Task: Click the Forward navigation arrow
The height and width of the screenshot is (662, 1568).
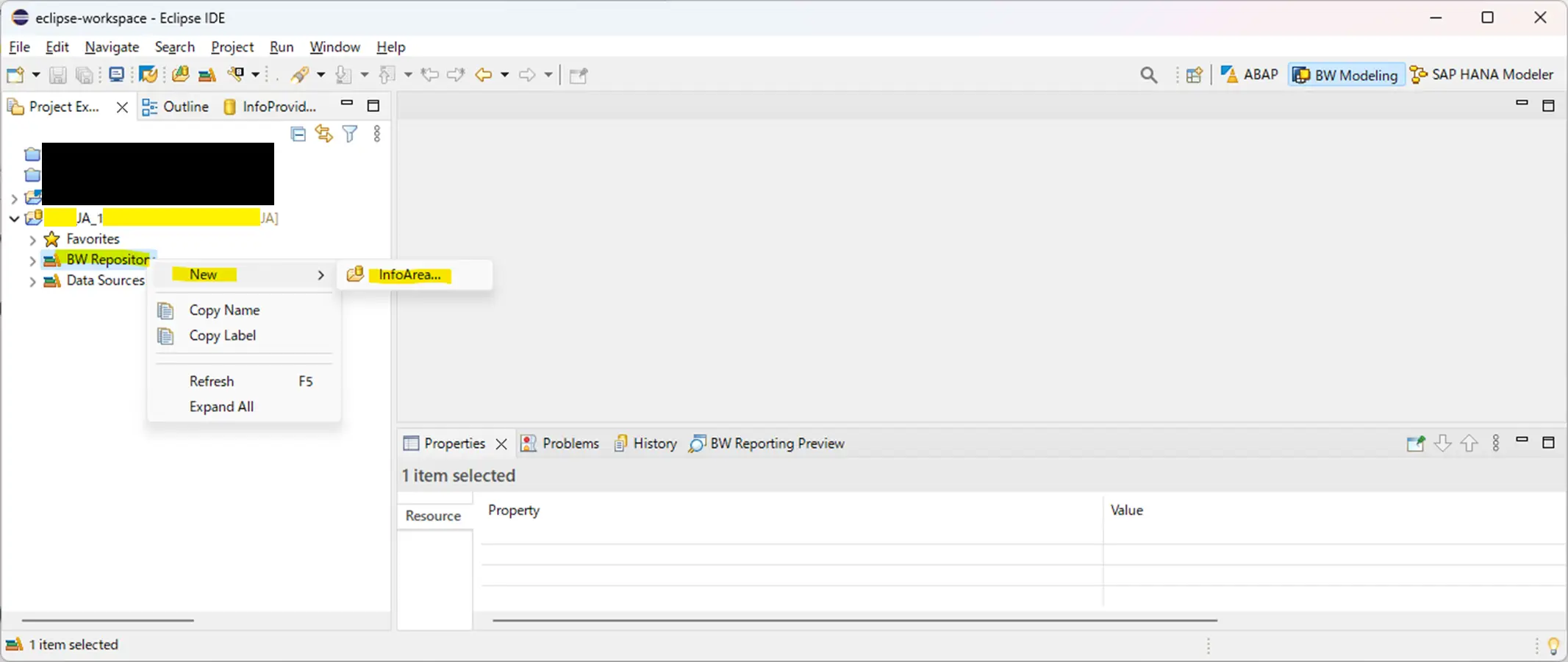Action: [527, 75]
